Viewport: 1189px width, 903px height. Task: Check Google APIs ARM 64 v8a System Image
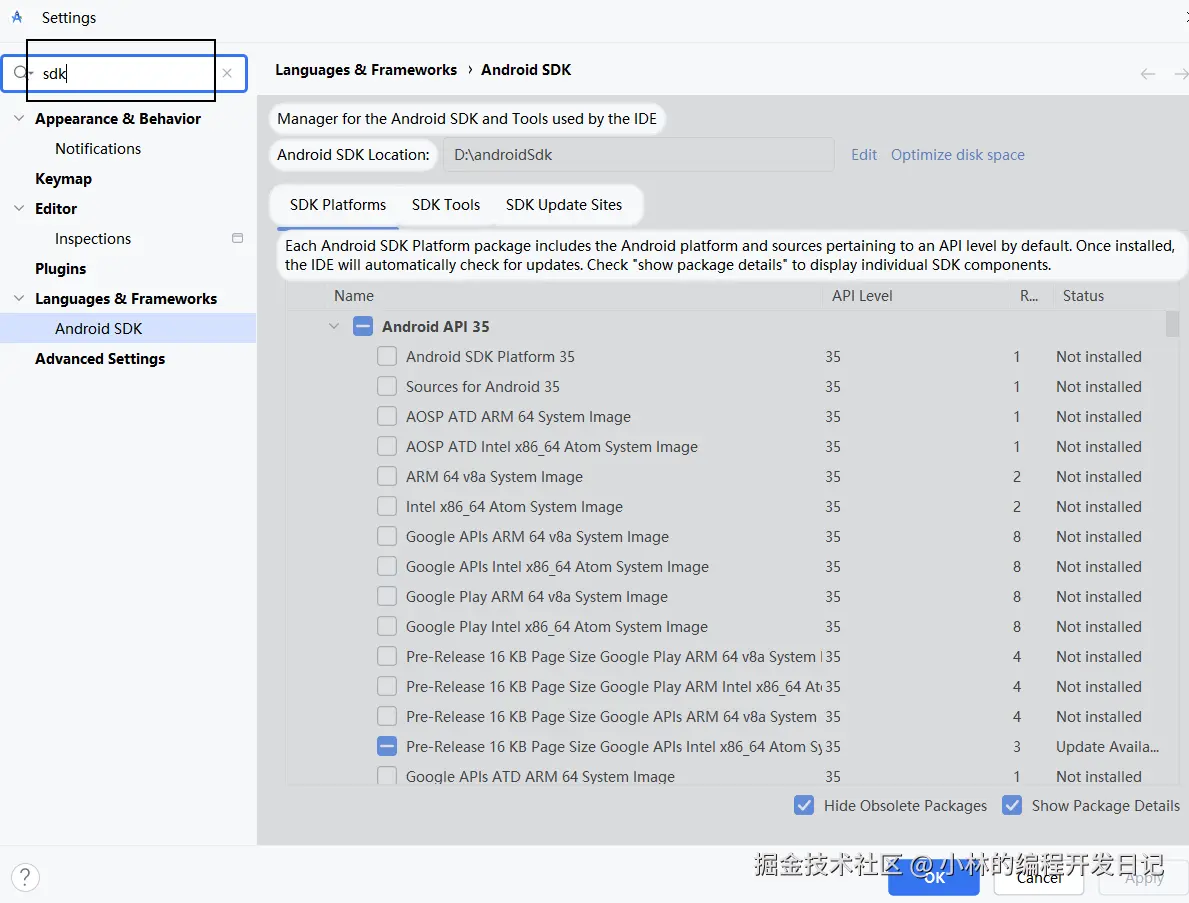[387, 537]
